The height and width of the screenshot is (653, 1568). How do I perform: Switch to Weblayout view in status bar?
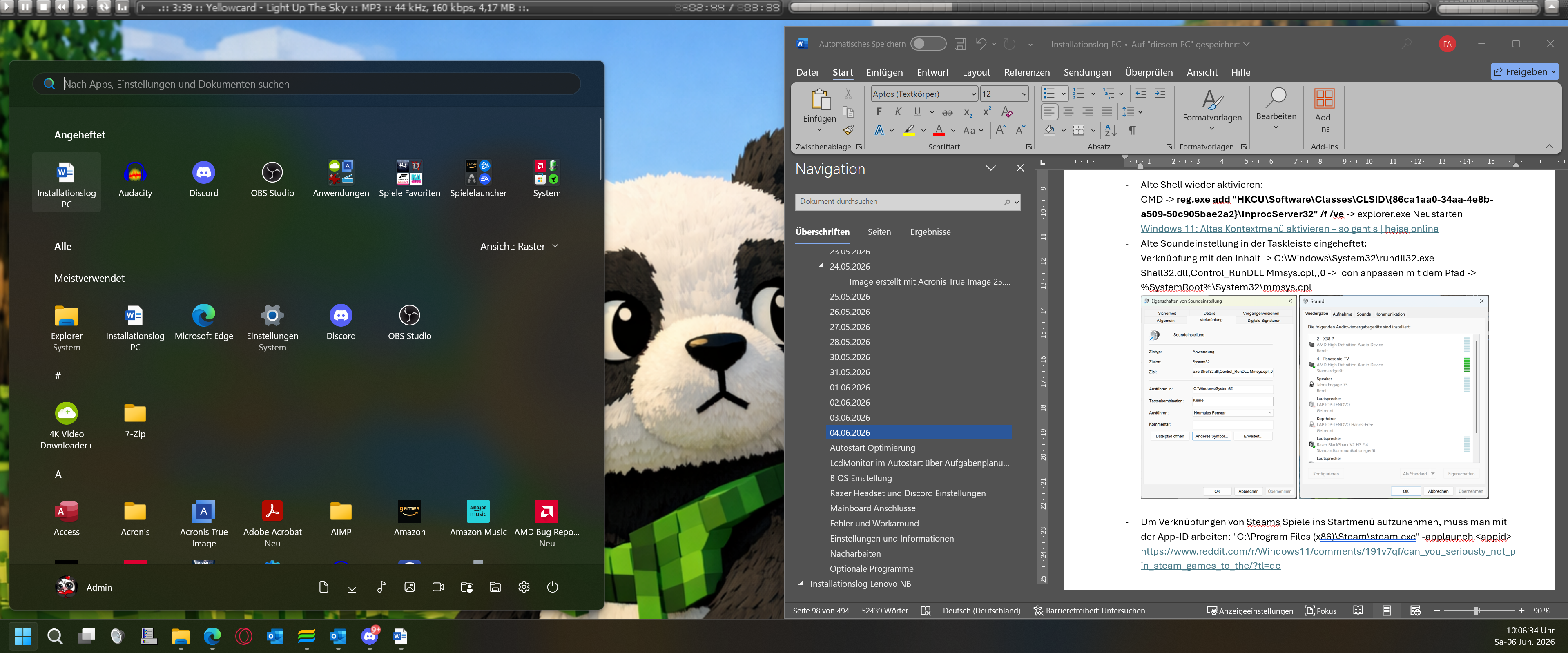click(x=1415, y=611)
